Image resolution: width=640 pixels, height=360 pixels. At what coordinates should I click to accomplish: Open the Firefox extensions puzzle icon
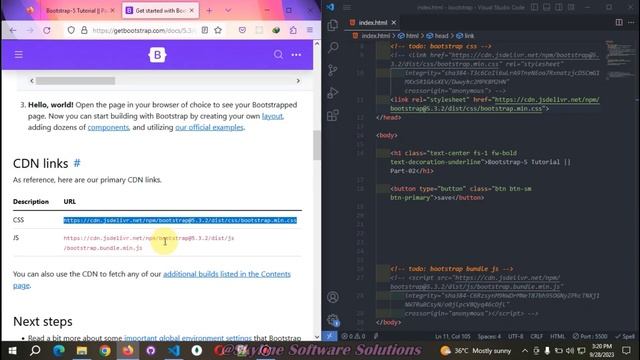[293, 30]
